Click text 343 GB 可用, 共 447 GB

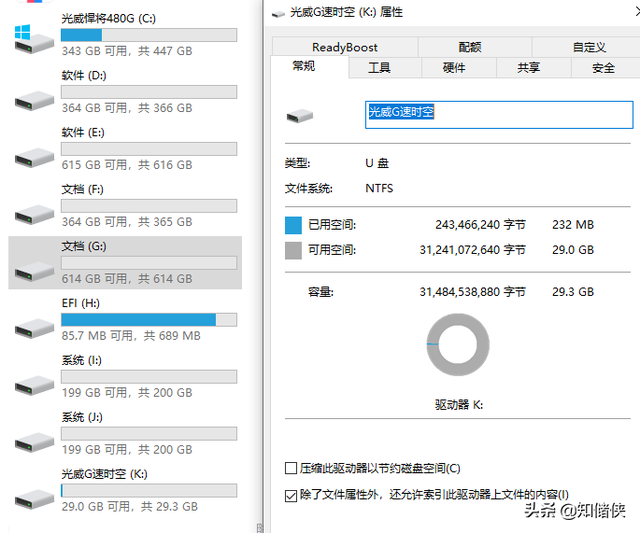(x=127, y=51)
